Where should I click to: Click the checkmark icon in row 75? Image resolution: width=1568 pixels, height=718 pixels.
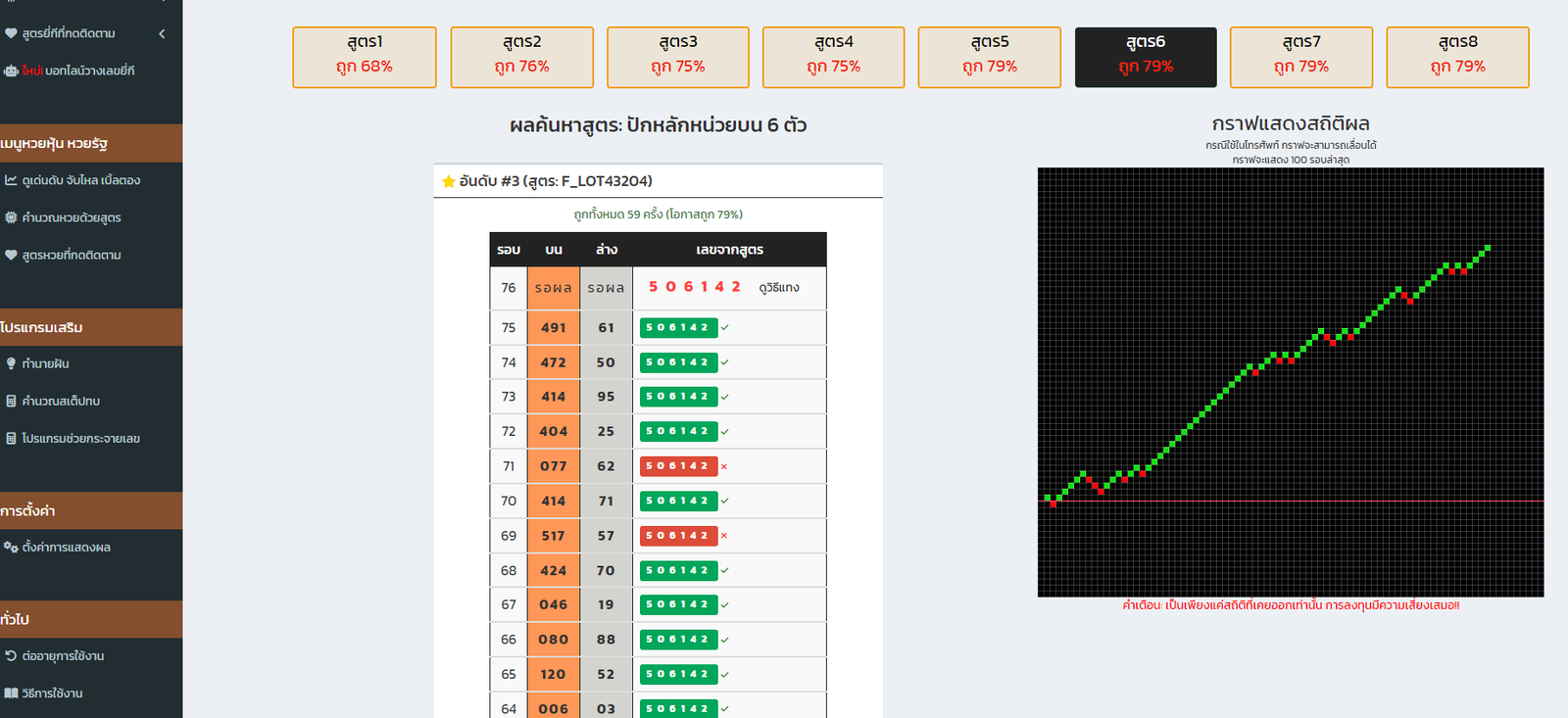(724, 328)
